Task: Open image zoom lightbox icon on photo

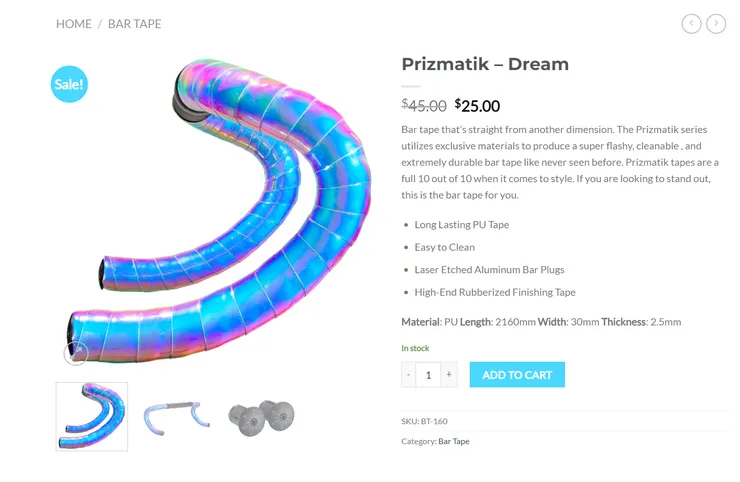Action: 76,353
